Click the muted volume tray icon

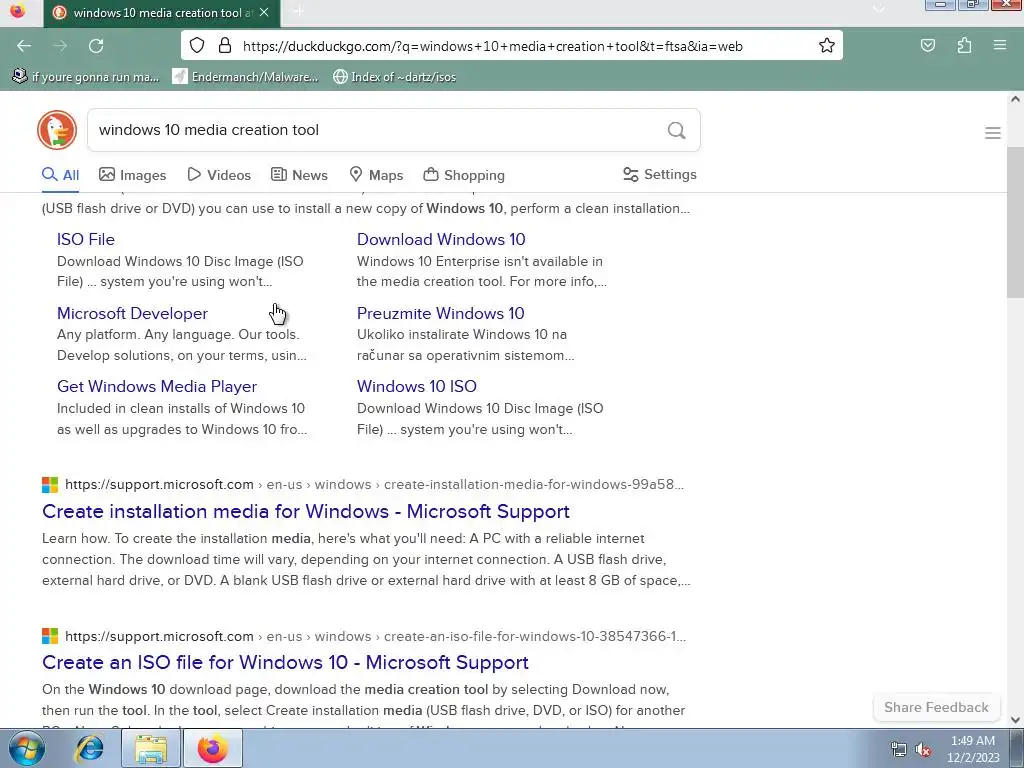pyautogui.click(x=923, y=750)
